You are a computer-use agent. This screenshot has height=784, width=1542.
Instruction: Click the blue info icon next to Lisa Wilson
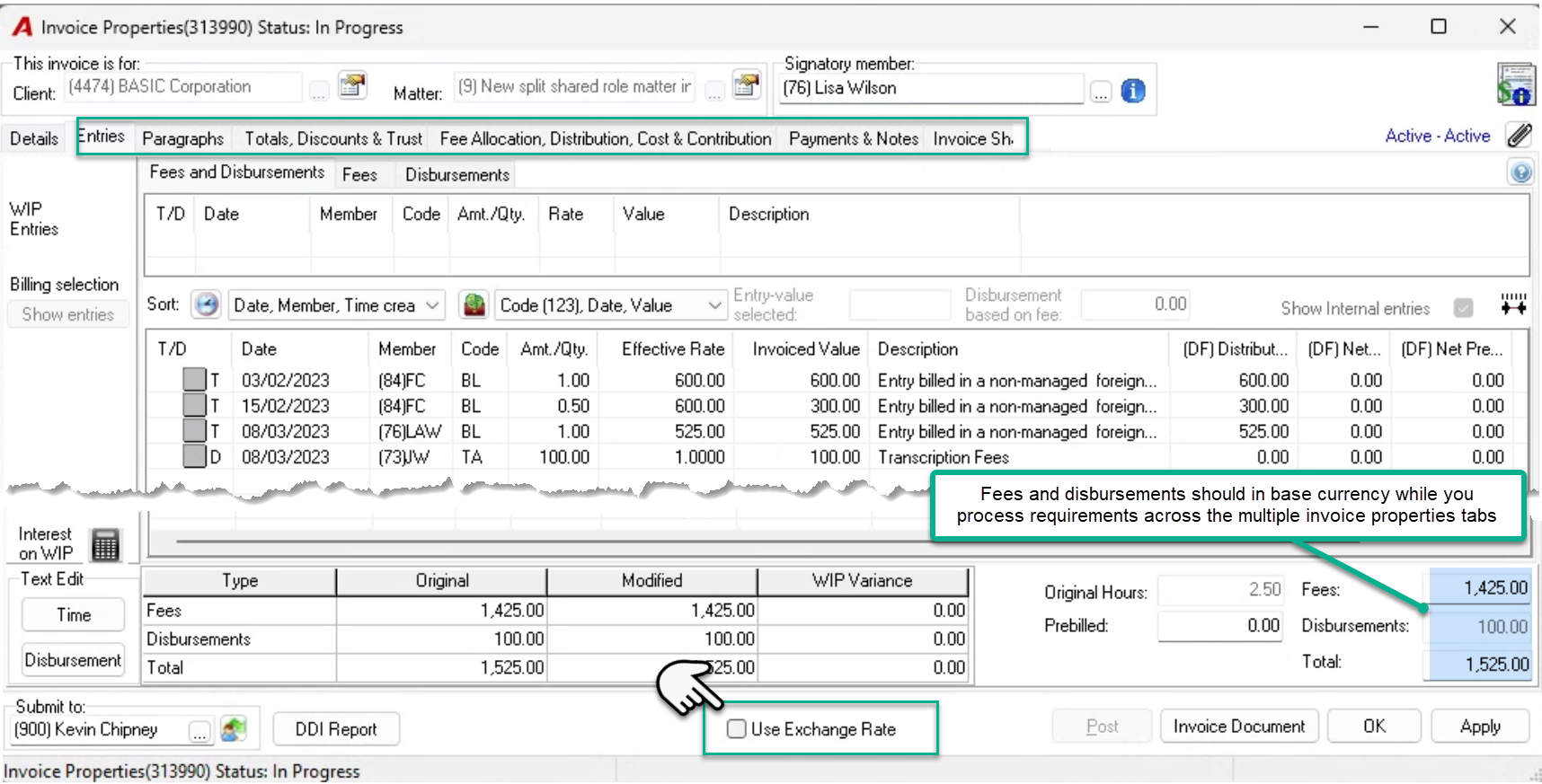[x=1133, y=91]
